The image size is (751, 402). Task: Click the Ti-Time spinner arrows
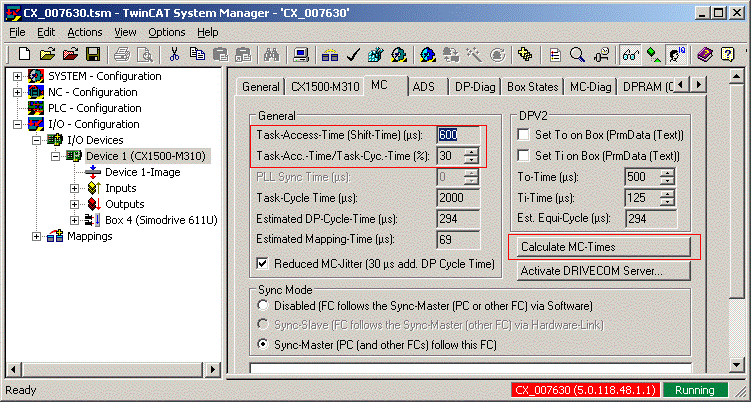pos(667,198)
